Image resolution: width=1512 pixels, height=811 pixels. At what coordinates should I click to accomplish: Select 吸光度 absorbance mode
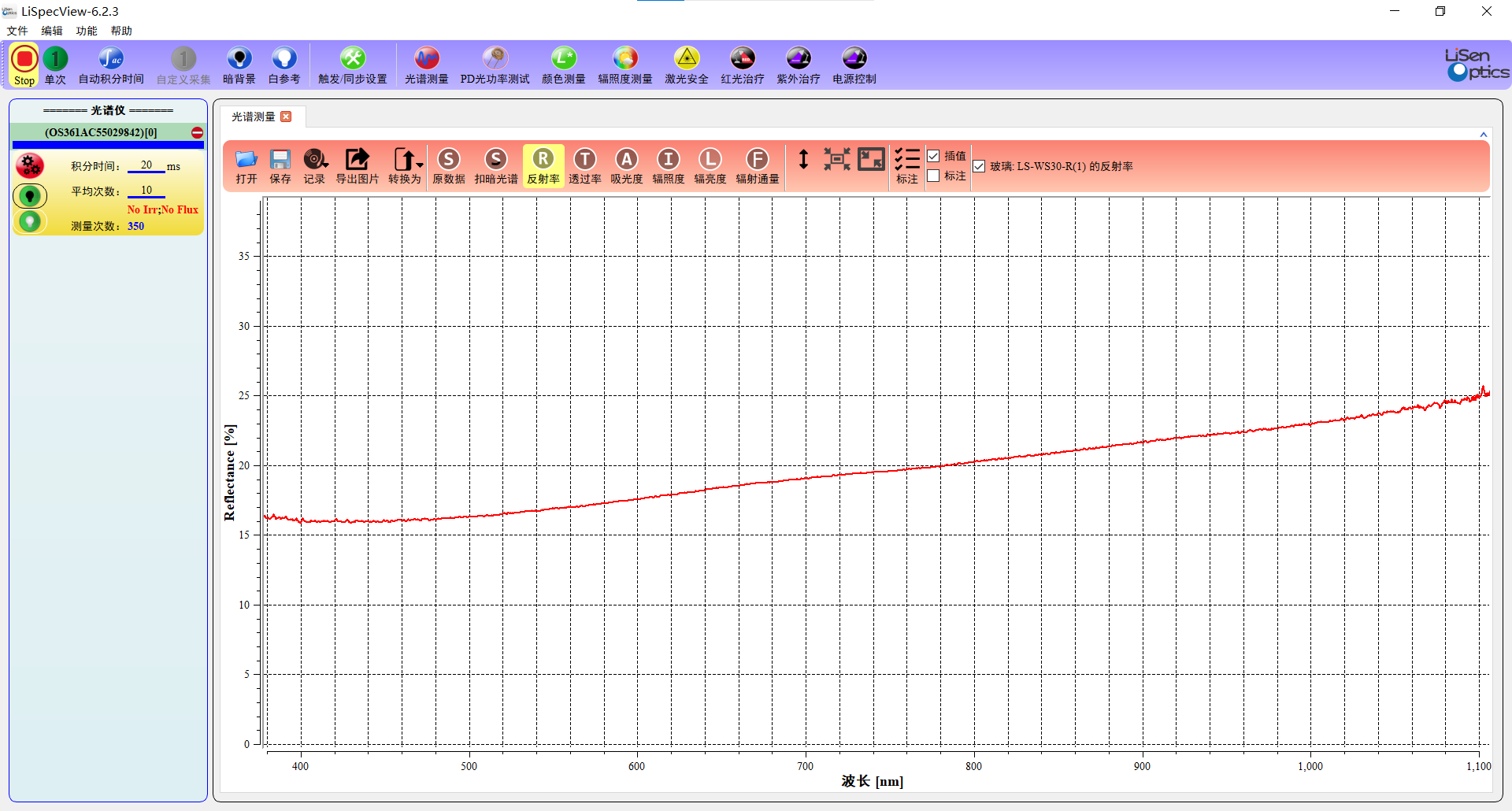626,160
